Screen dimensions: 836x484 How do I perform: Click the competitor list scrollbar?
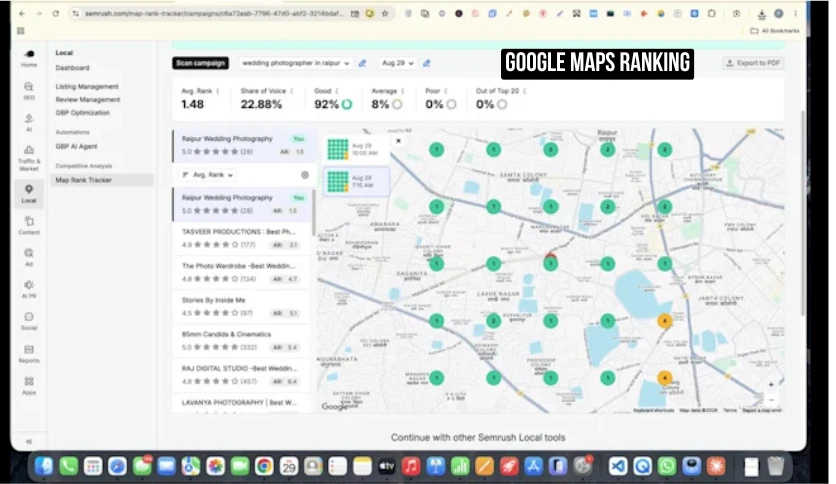pos(314,213)
